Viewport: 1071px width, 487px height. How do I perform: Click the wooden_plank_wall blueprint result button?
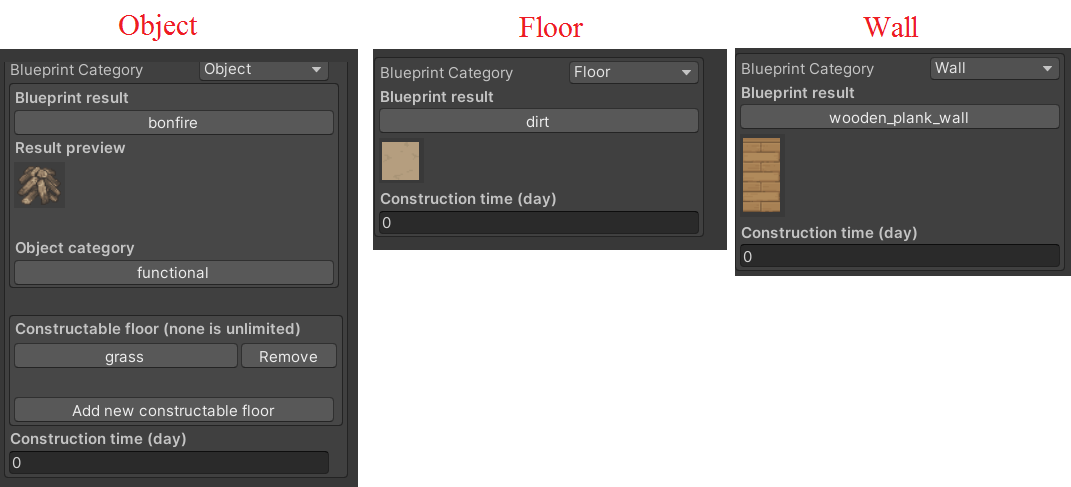899,117
